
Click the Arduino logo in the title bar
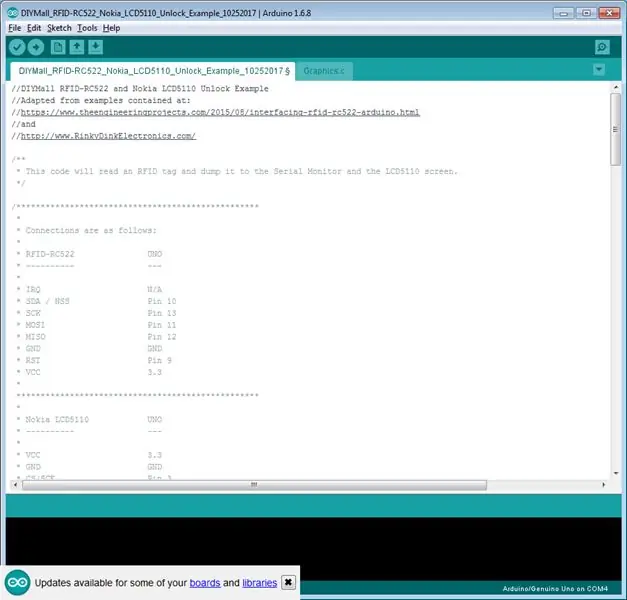pyautogui.click(x=13, y=13)
